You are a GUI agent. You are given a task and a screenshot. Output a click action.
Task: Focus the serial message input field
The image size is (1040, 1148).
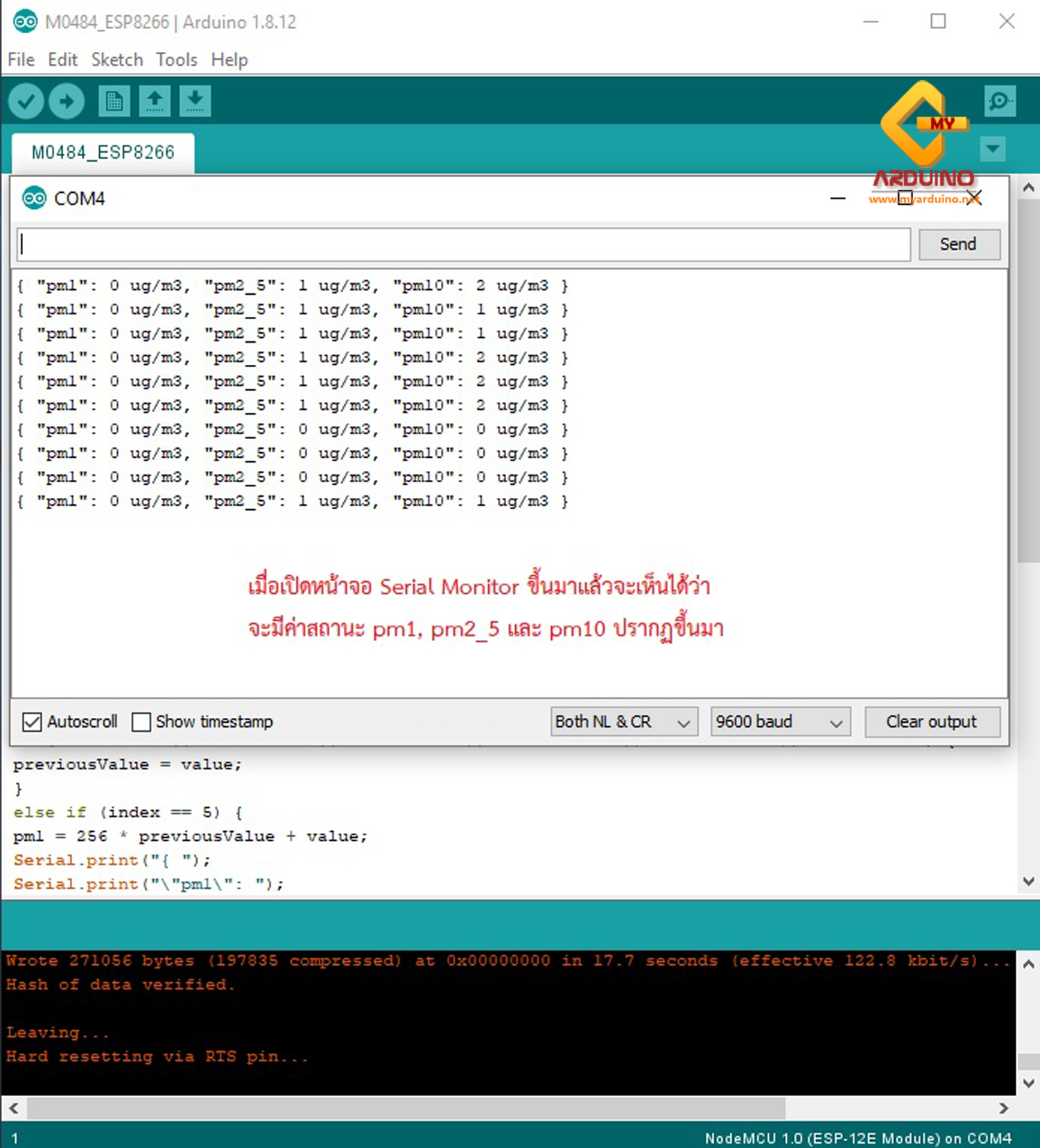click(x=463, y=245)
